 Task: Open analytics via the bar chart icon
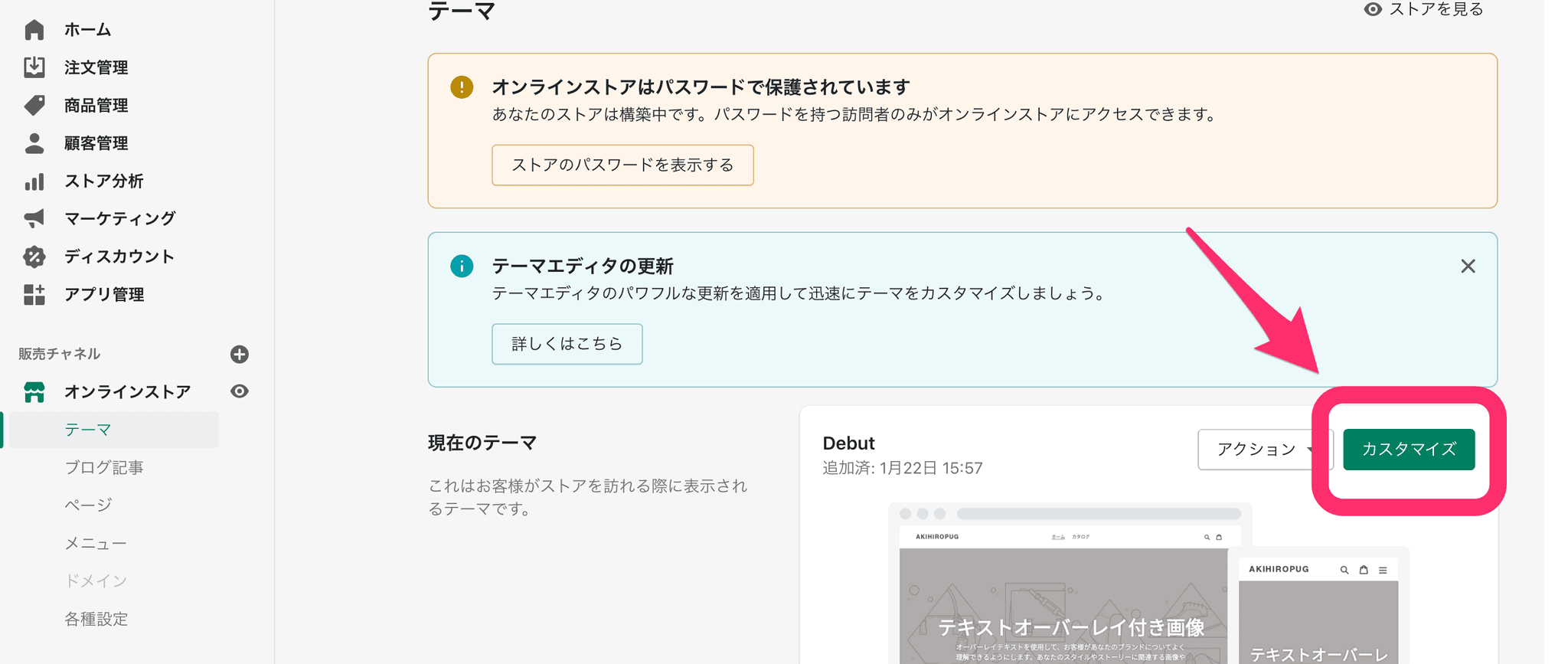tap(34, 182)
